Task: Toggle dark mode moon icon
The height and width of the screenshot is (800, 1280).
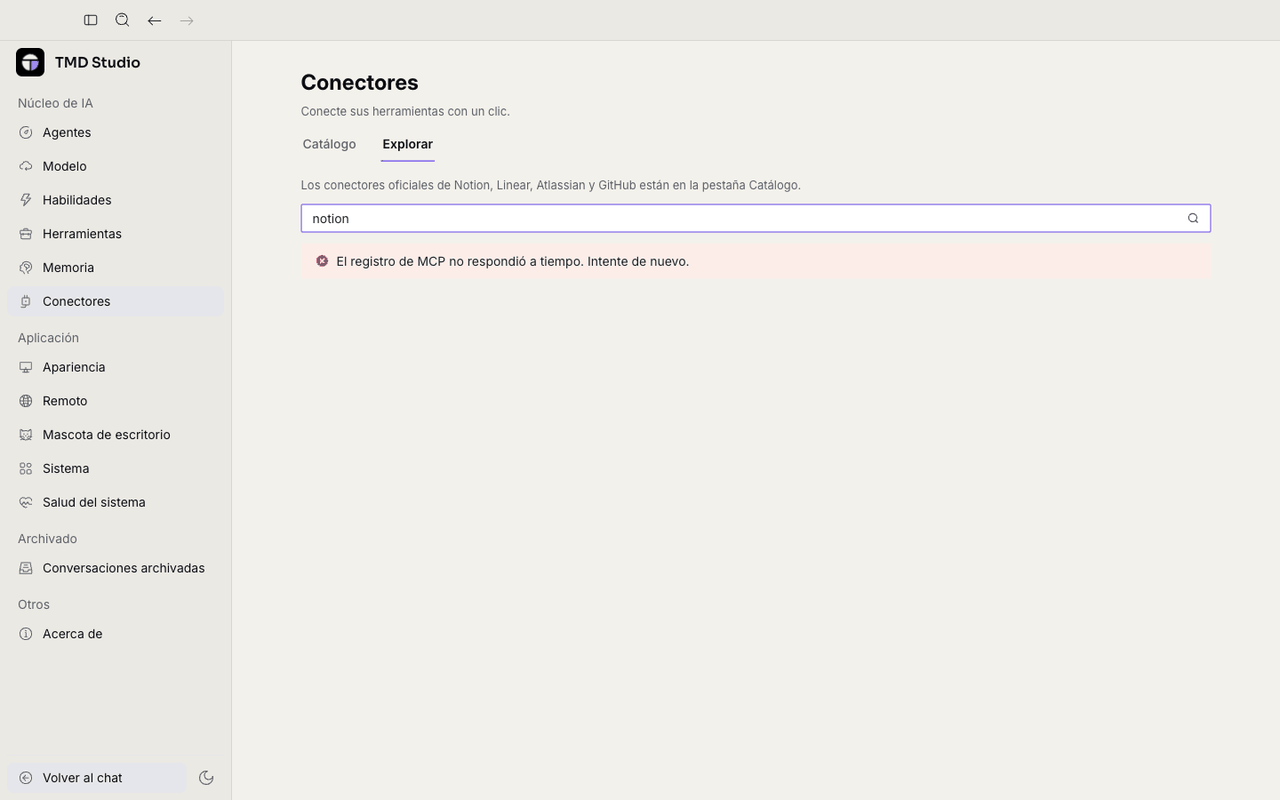Action: [206, 778]
